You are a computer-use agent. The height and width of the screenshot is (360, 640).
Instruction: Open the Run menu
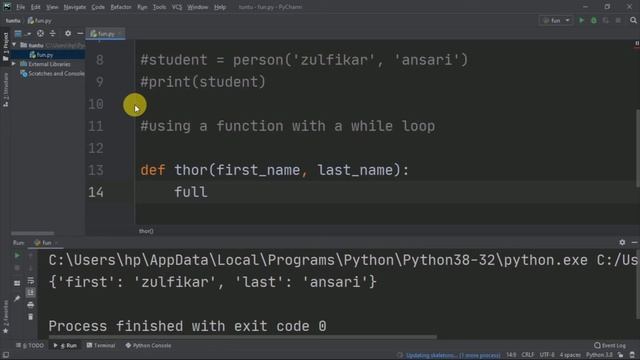(x=142, y=7)
